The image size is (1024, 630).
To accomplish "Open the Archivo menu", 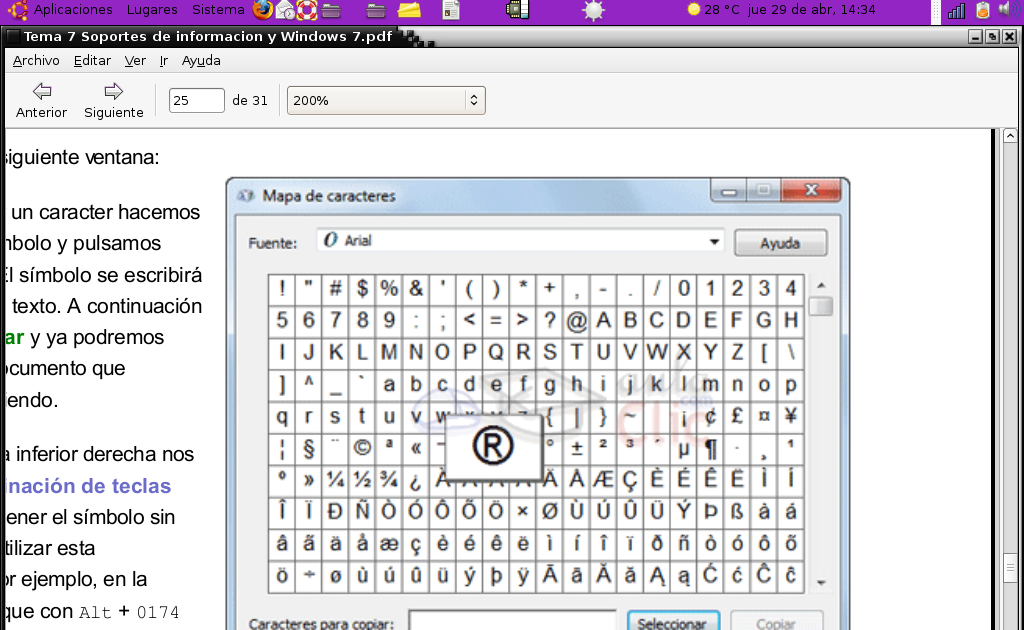I will [36, 60].
